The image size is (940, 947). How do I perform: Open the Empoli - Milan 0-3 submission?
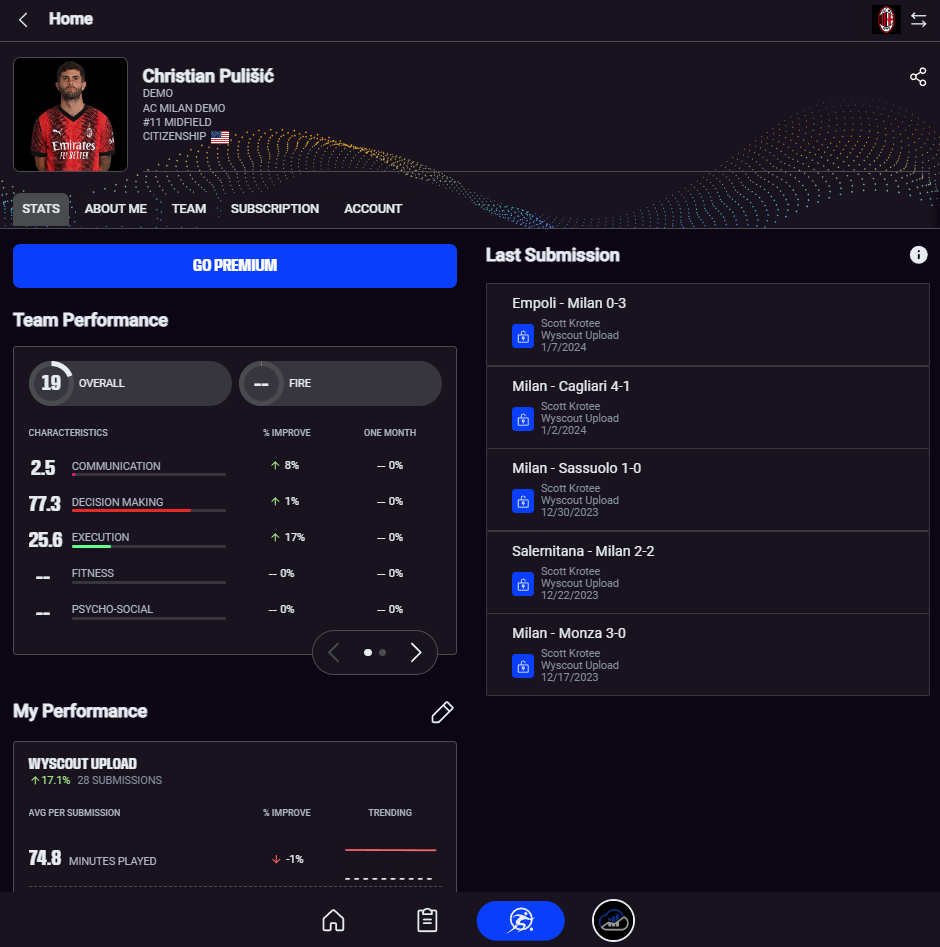point(707,324)
